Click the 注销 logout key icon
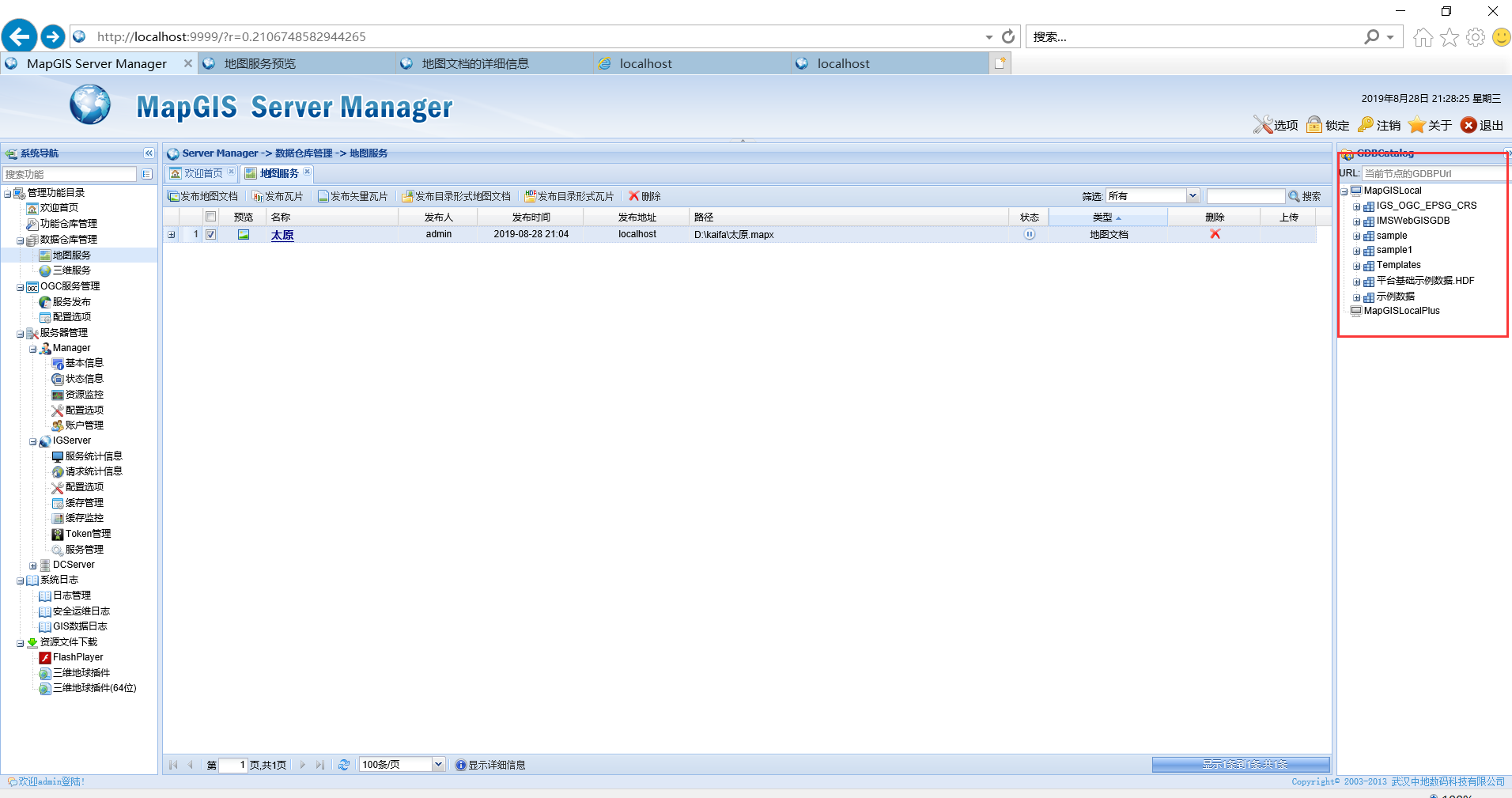The width and height of the screenshot is (1512, 798). point(1366,125)
